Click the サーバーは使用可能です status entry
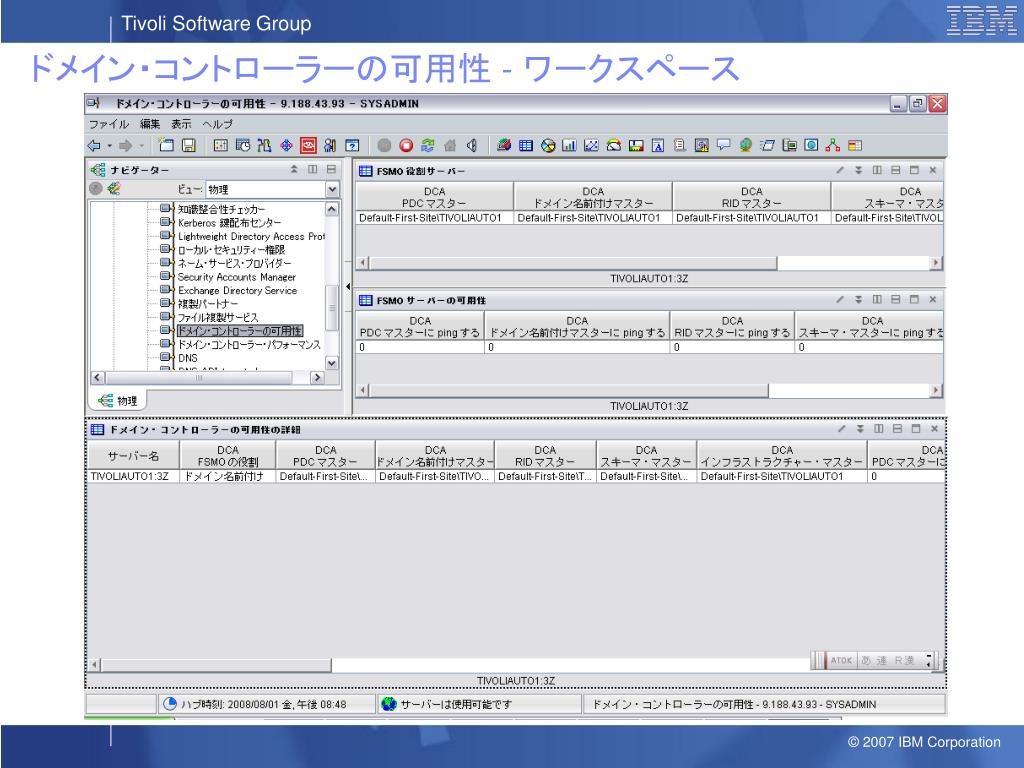Viewport: 1024px width, 768px height. coord(479,704)
